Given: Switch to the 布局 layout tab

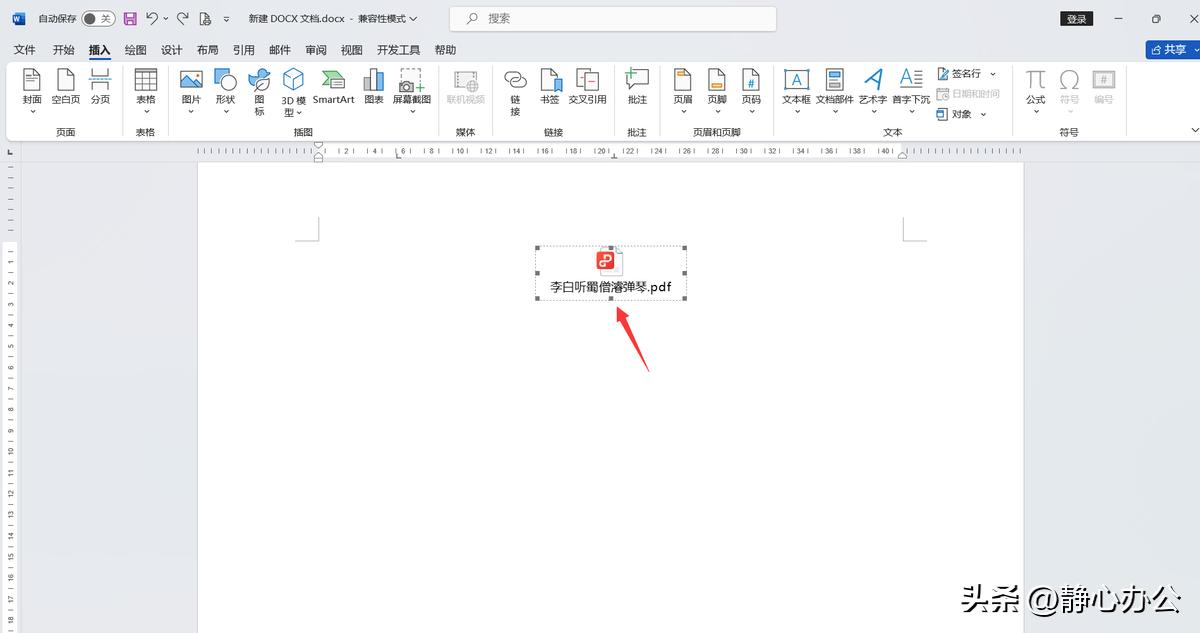Looking at the screenshot, I should click(x=207, y=50).
